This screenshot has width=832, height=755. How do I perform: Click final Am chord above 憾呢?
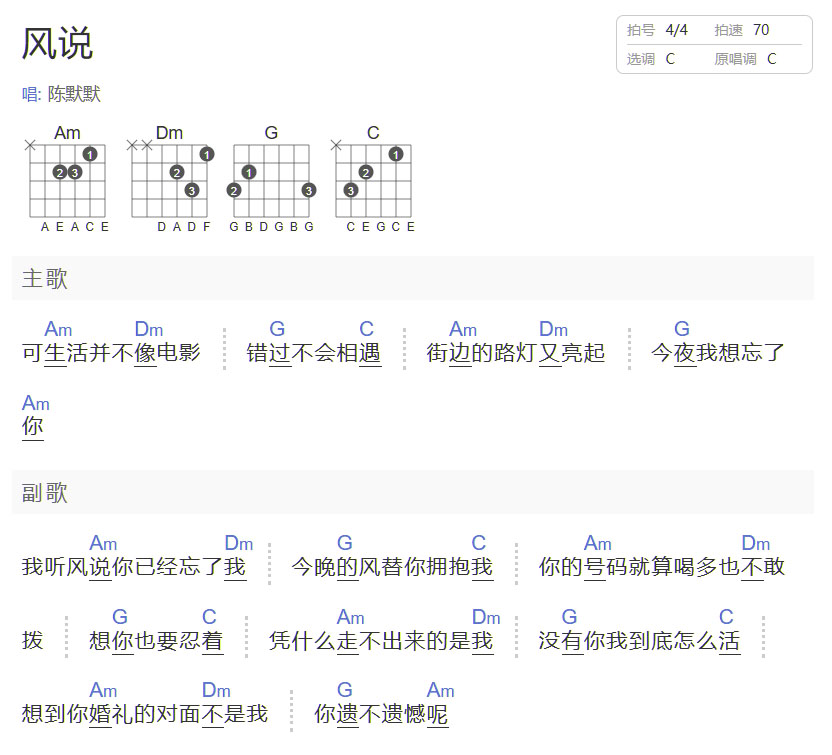pyautogui.click(x=440, y=690)
